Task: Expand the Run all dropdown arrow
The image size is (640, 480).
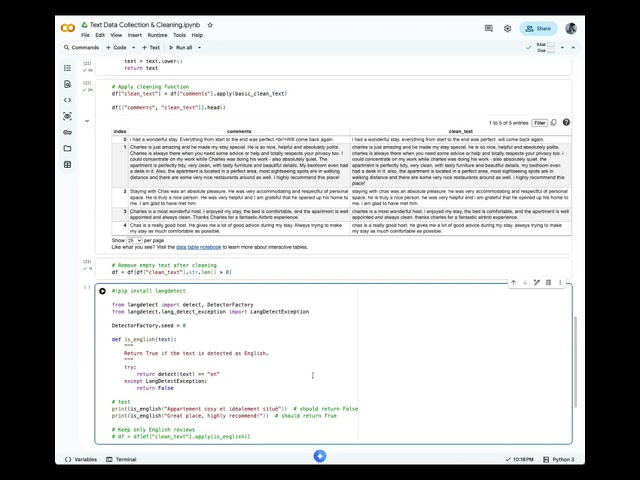Action: point(200,47)
